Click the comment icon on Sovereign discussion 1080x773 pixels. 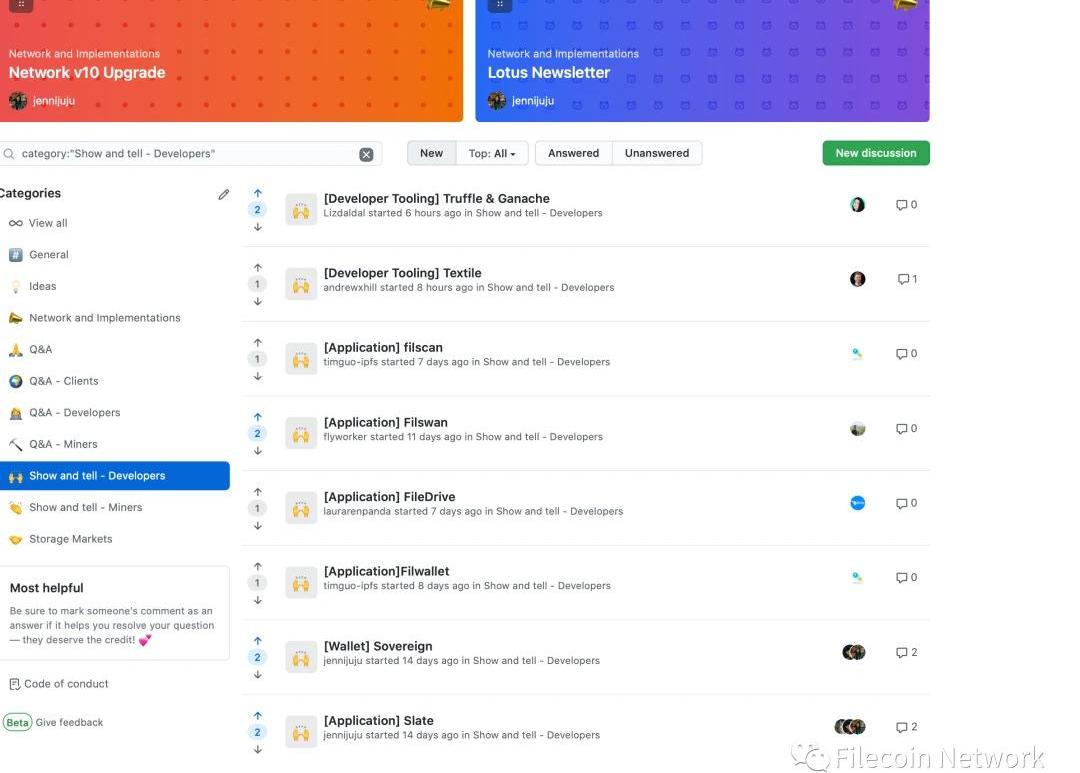tap(901, 653)
